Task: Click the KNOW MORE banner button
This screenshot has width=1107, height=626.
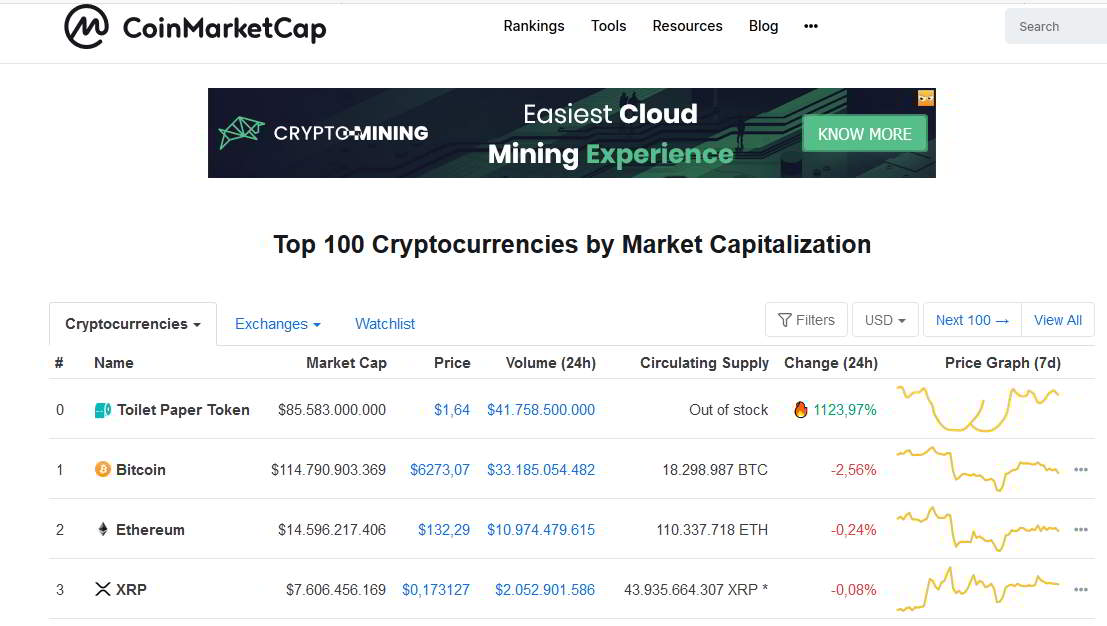Action: [x=864, y=134]
